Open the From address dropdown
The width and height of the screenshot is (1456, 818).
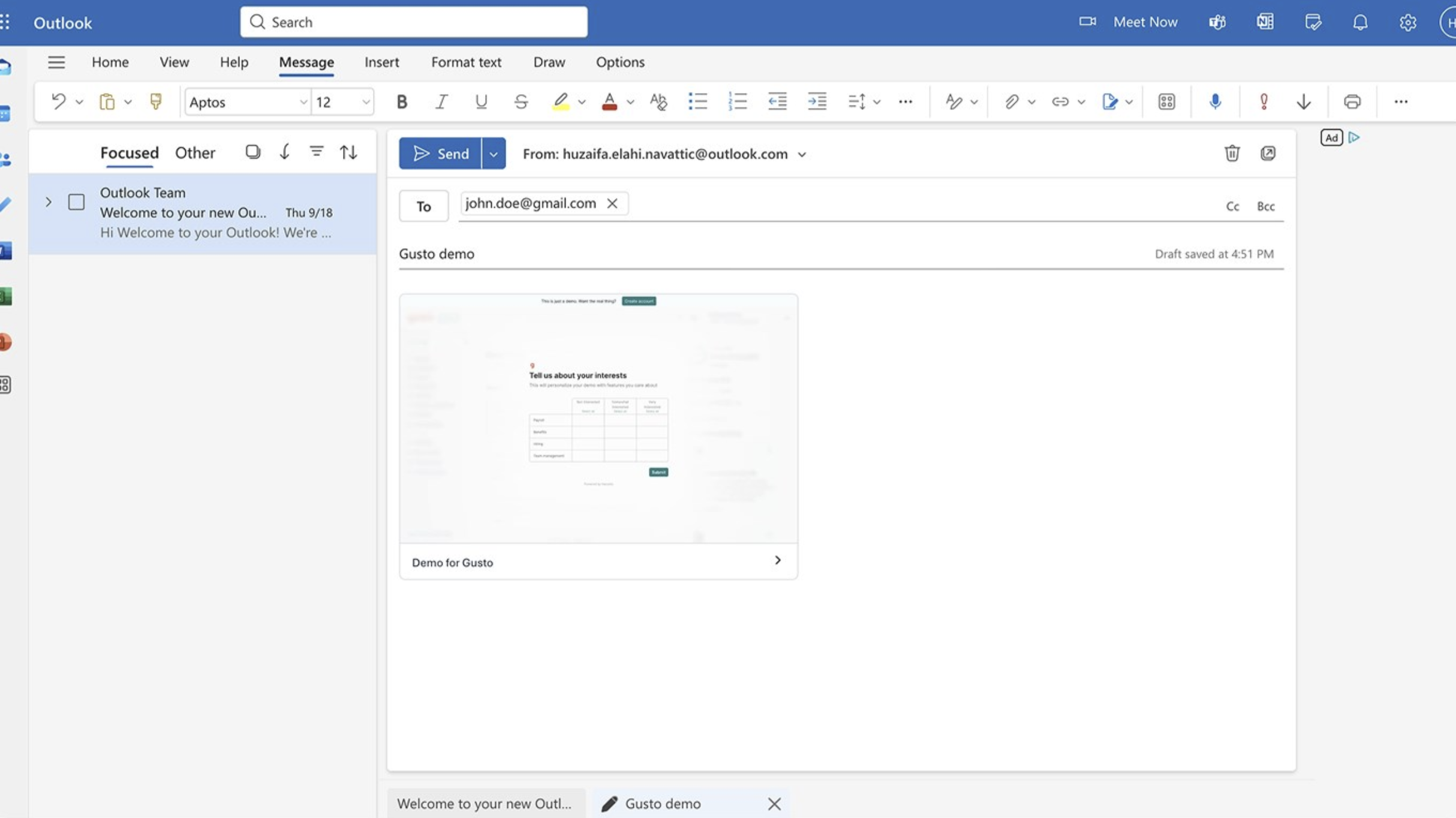pyautogui.click(x=802, y=154)
